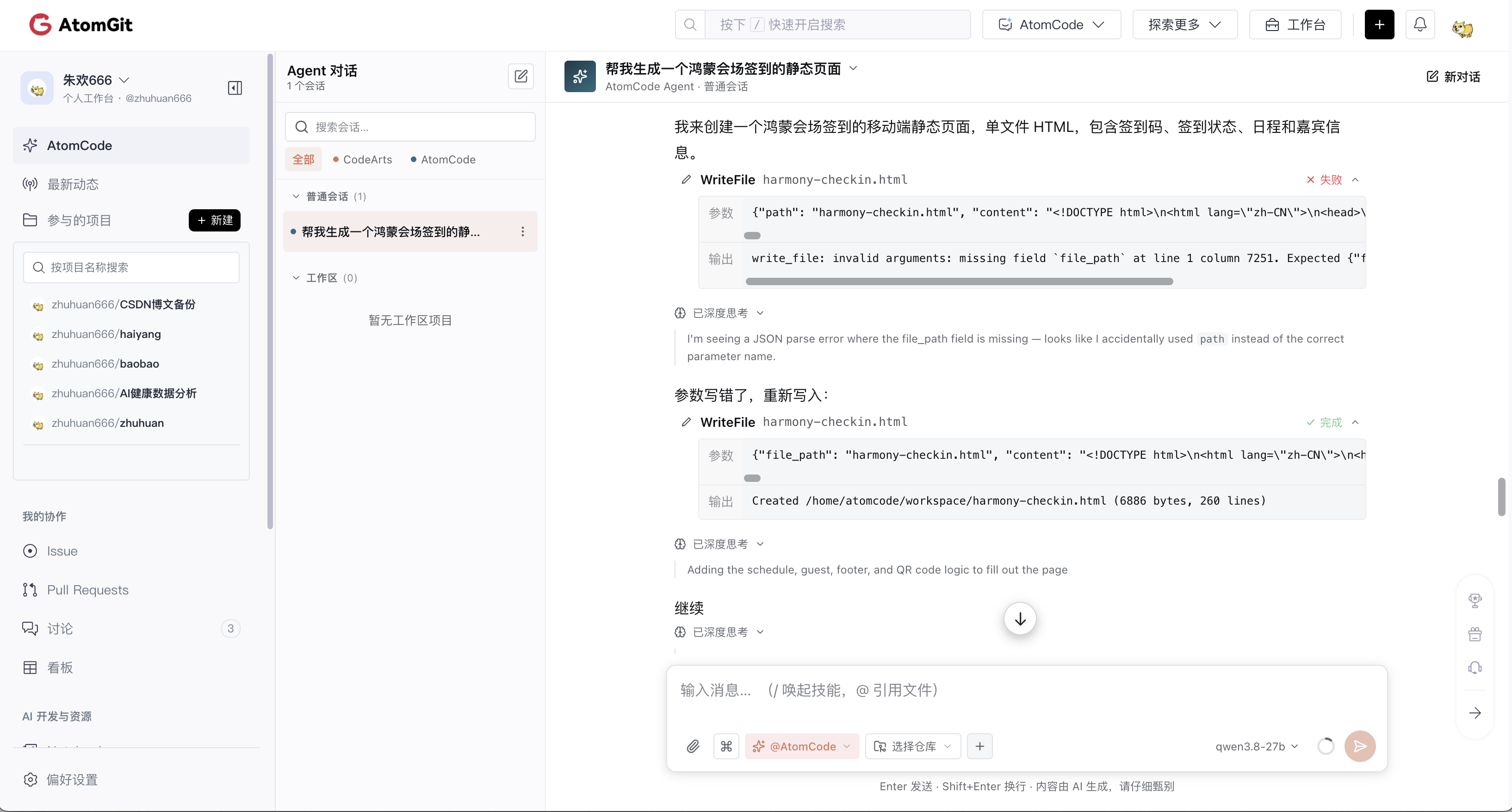This screenshot has height=812, width=1512.
Task: Open the qwen3.8-27b model selector
Action: 1257,746
